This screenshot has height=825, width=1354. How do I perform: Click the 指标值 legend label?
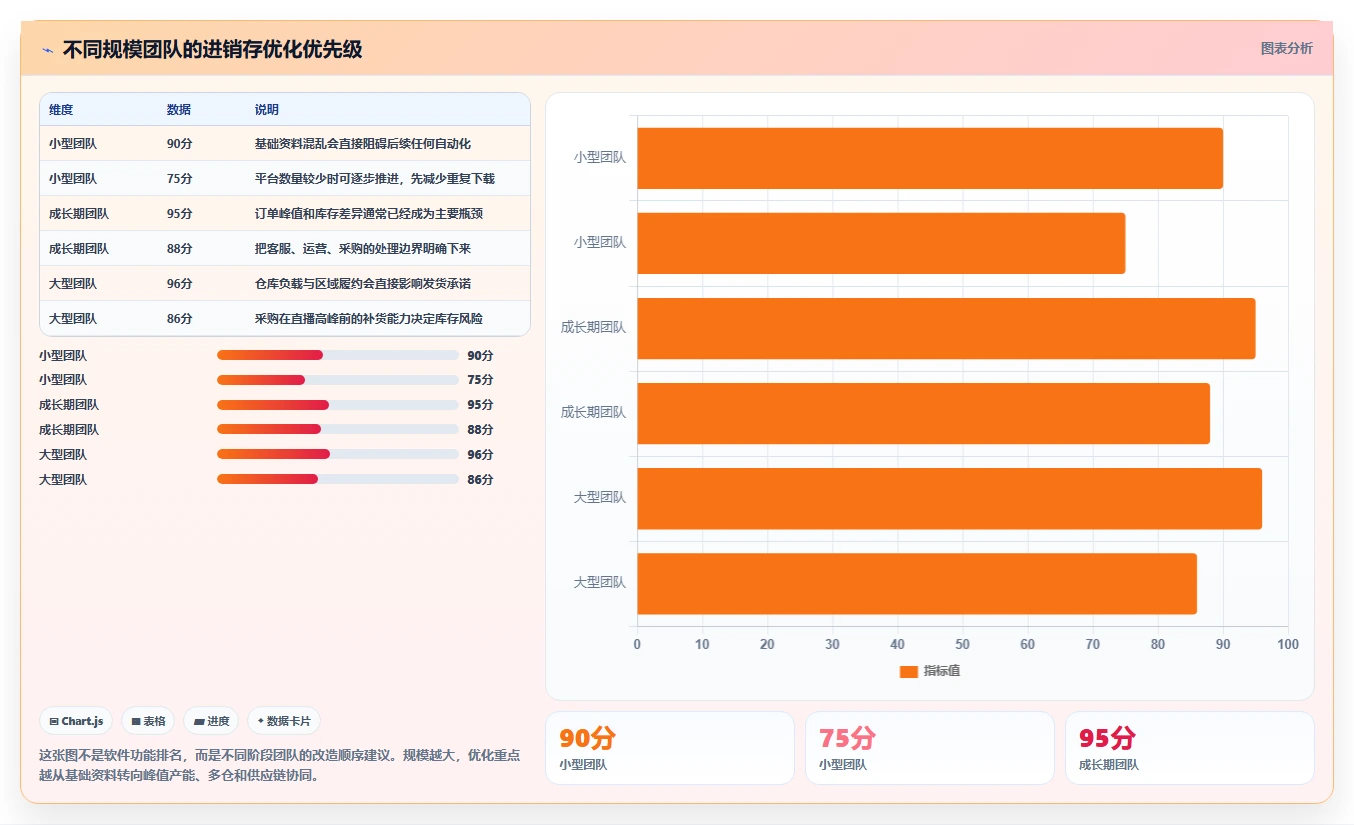[942, 671]
